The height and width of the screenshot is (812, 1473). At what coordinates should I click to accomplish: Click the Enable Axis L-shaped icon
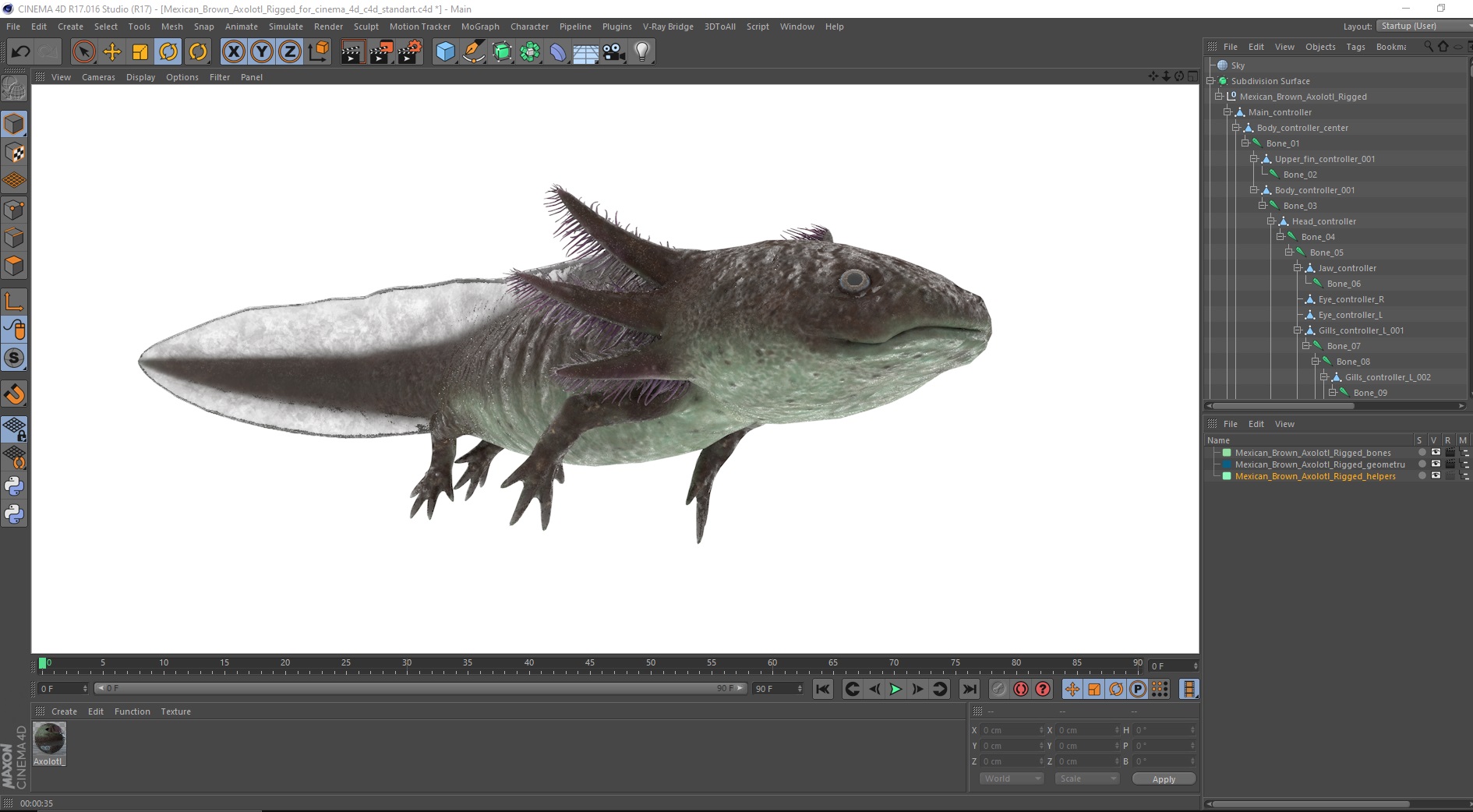coord(14,302)
